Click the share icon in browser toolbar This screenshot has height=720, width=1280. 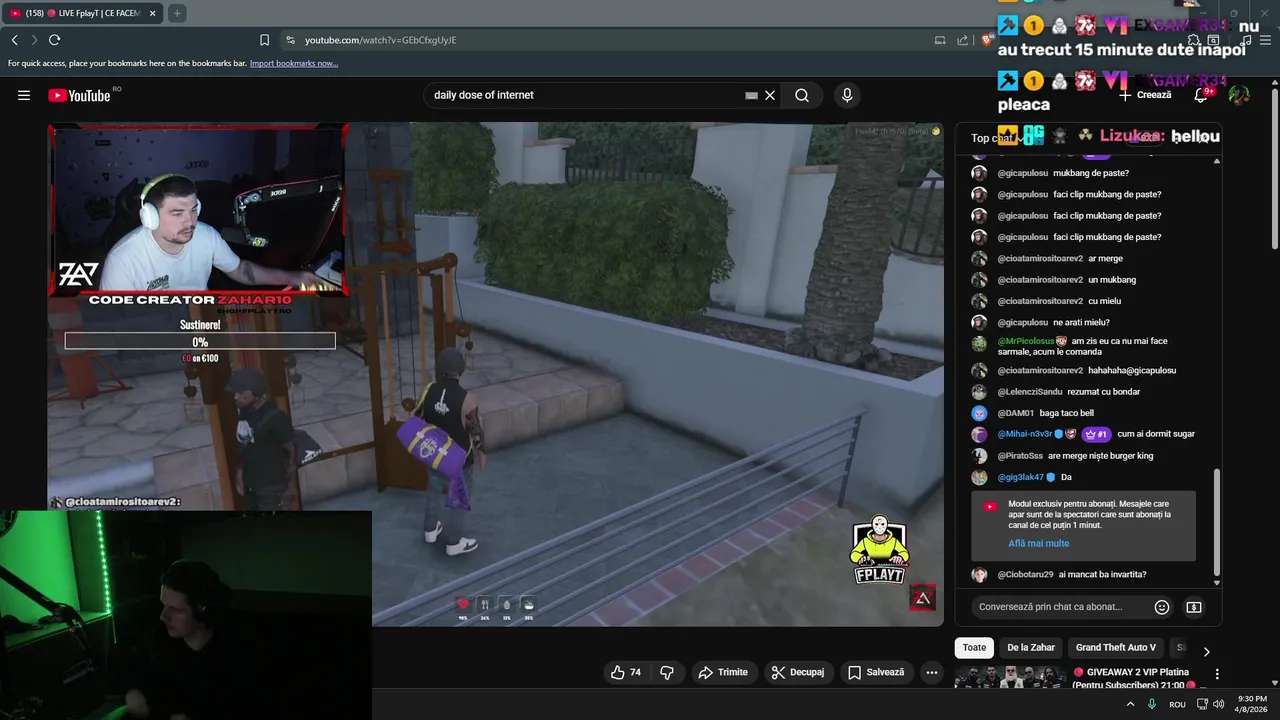(x=962, y=40)
